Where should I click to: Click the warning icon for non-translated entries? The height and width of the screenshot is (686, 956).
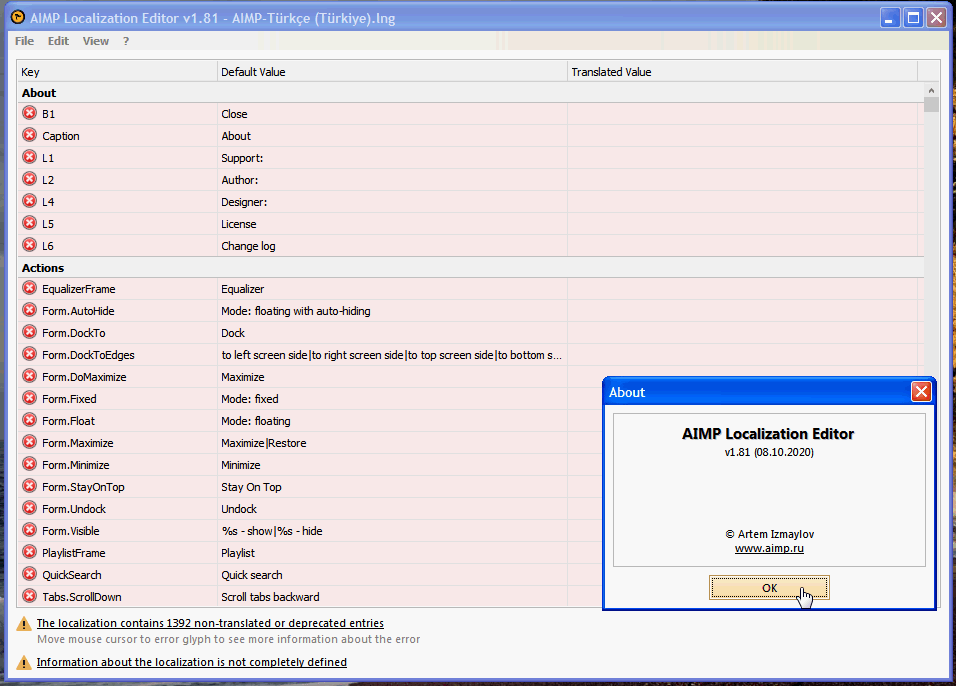tap(24, 624)
